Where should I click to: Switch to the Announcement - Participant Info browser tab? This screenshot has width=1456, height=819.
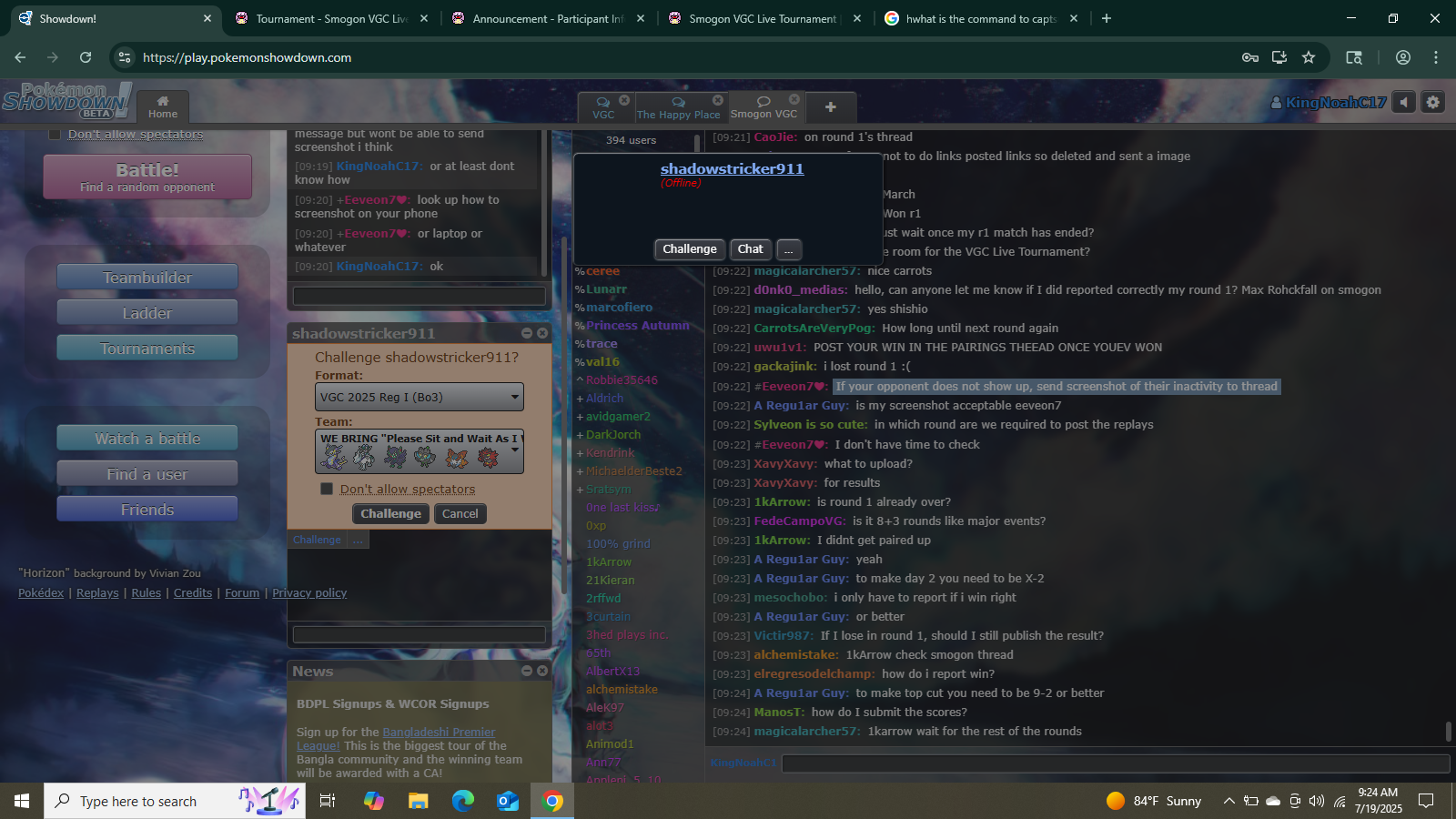pos(548,18)
